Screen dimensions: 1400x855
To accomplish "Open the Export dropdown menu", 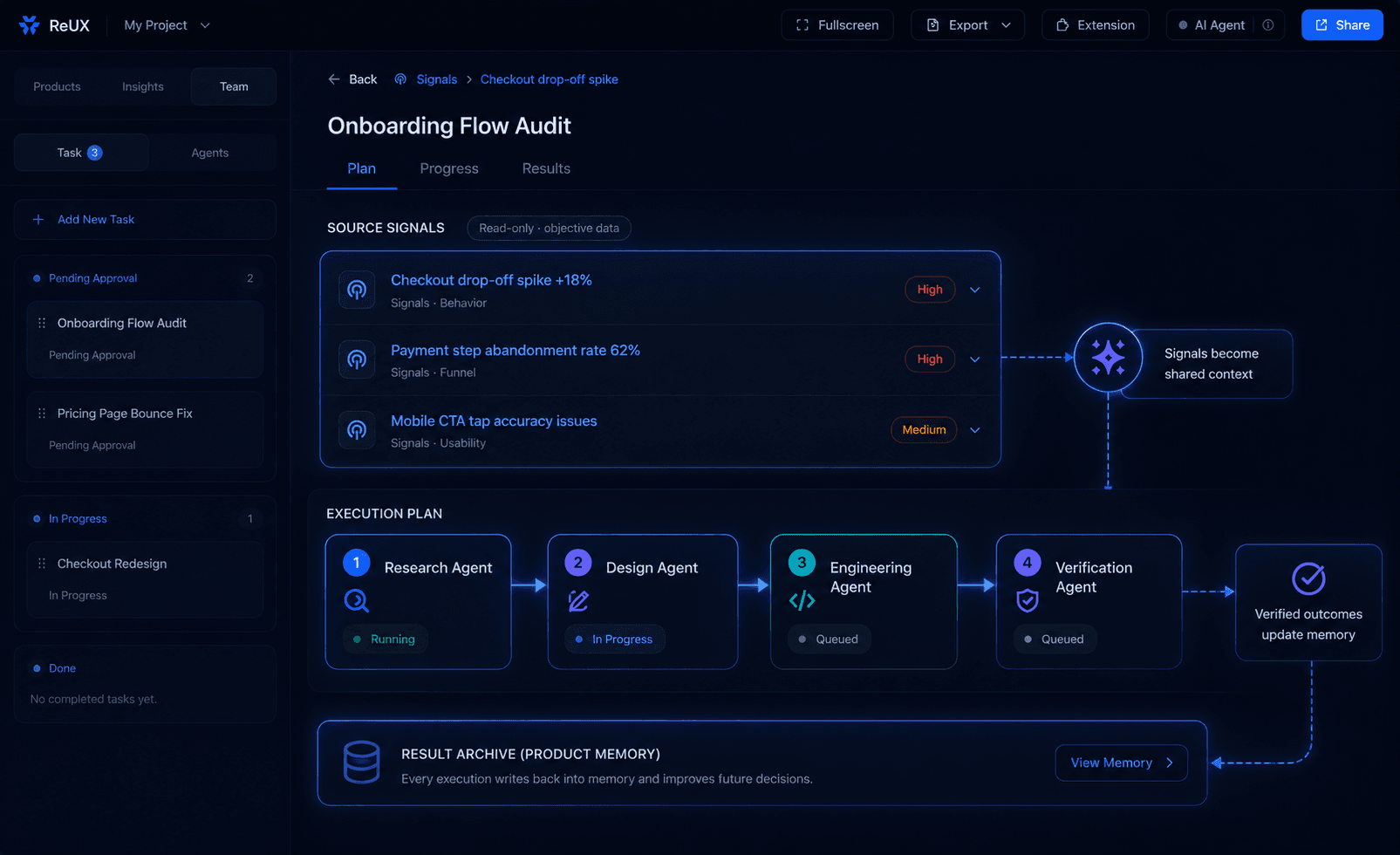I will pyautogui.click(x=967, y=25).
